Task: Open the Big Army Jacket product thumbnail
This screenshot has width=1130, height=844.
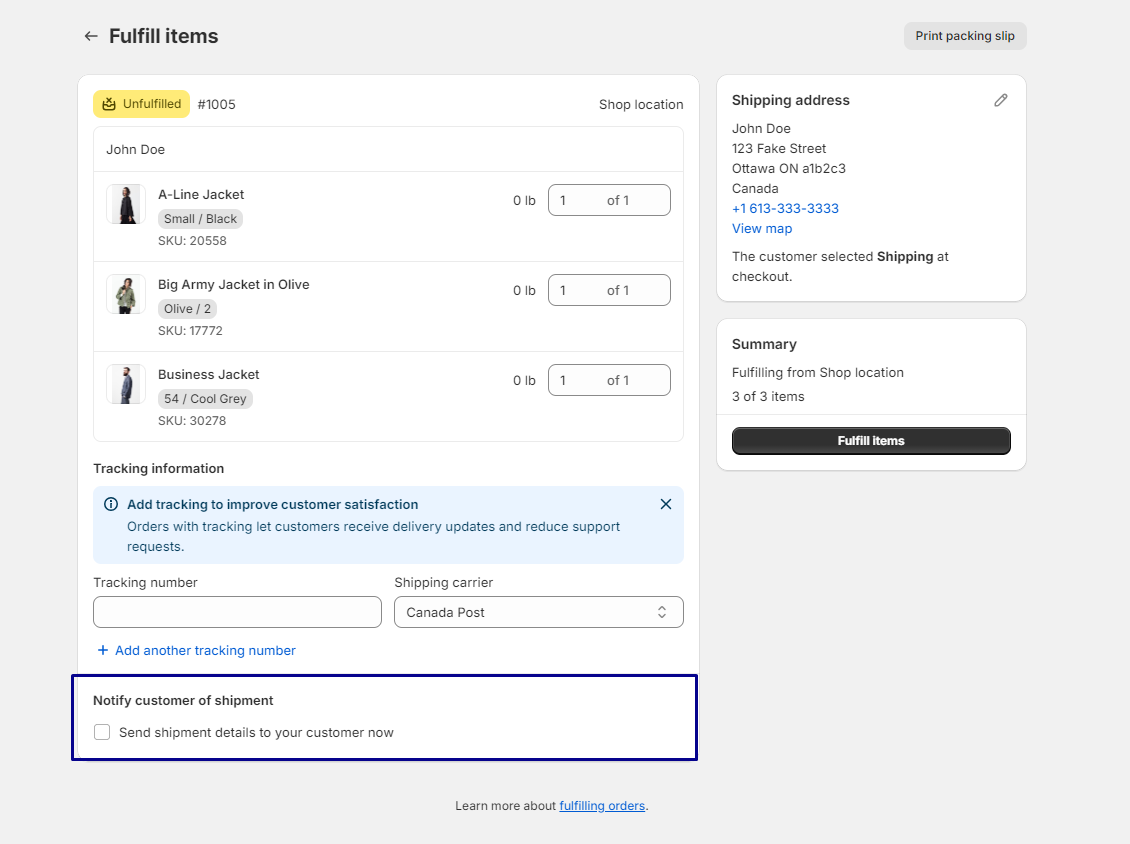Action: coord(126,294)
